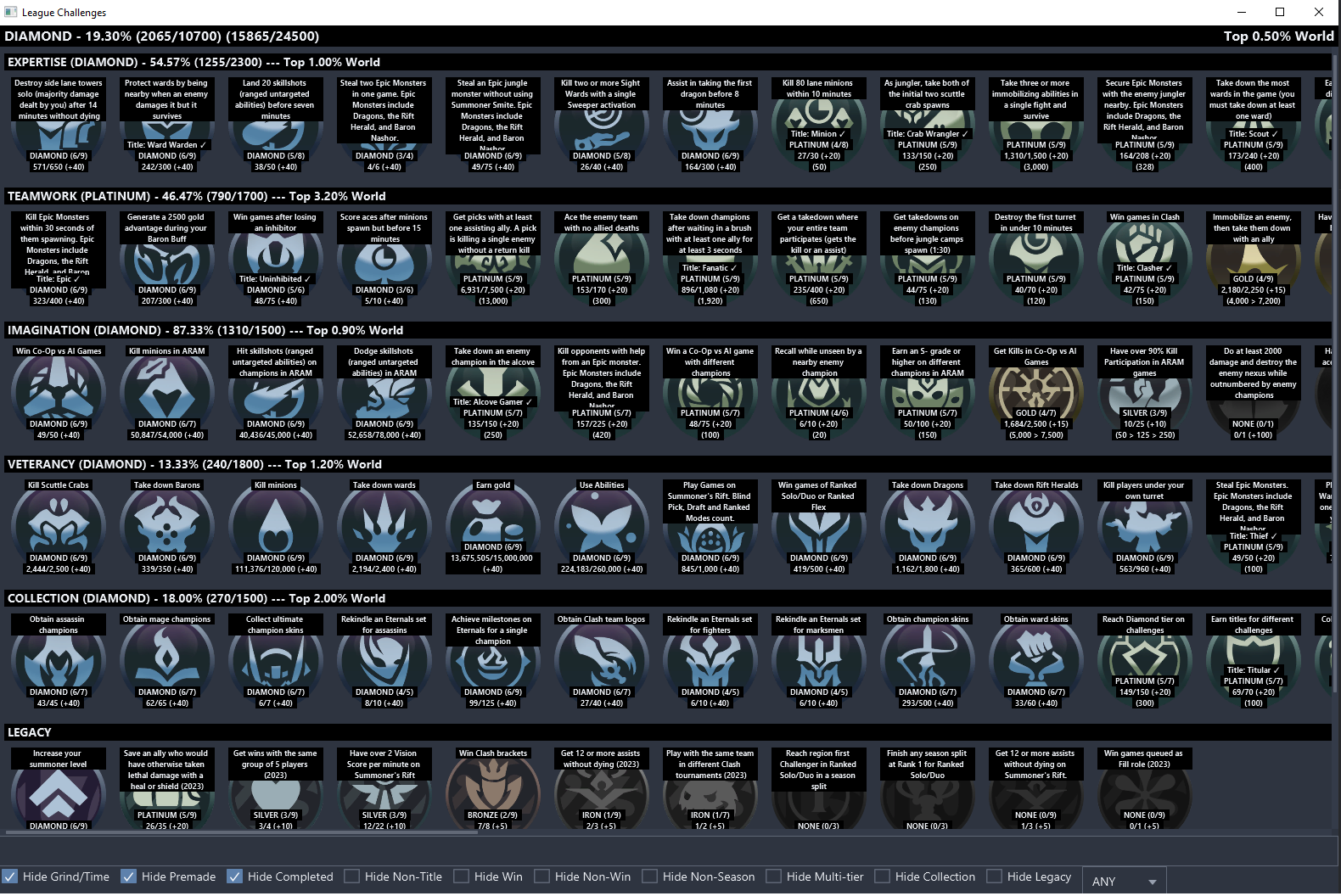Click the Obtain ward skins icon
This screenshot has width=1341, height=896.
tap(1036, 661)
